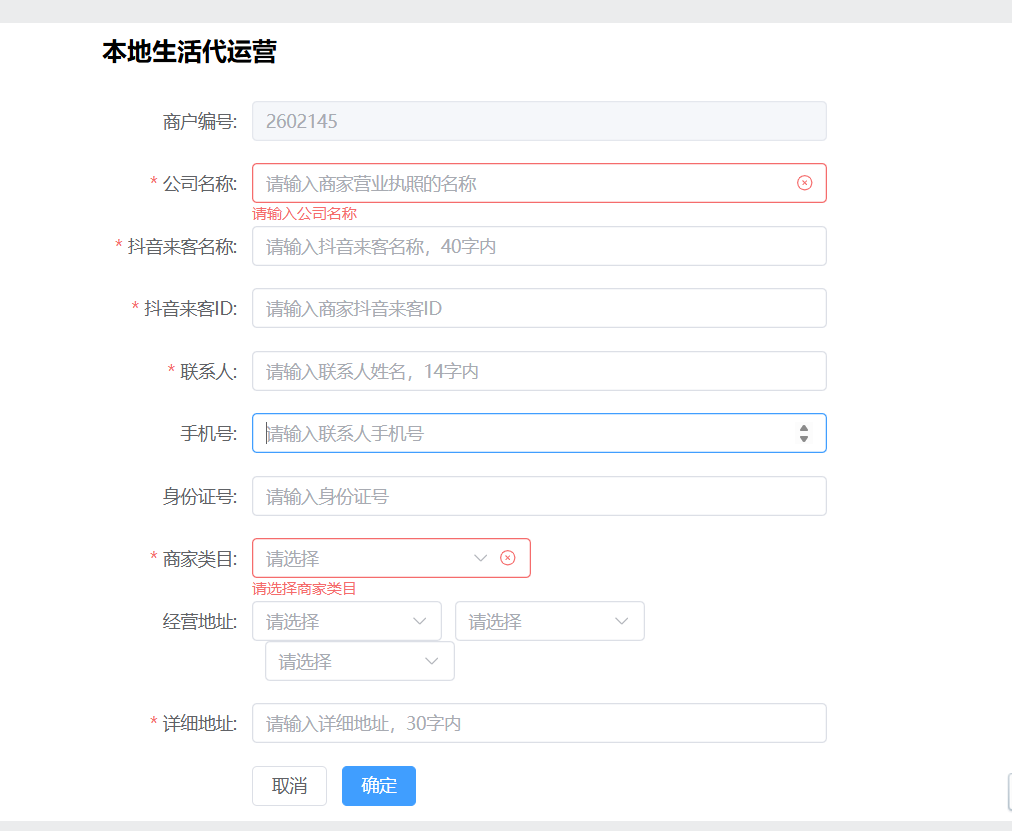Click the 手机号 label

208,434
